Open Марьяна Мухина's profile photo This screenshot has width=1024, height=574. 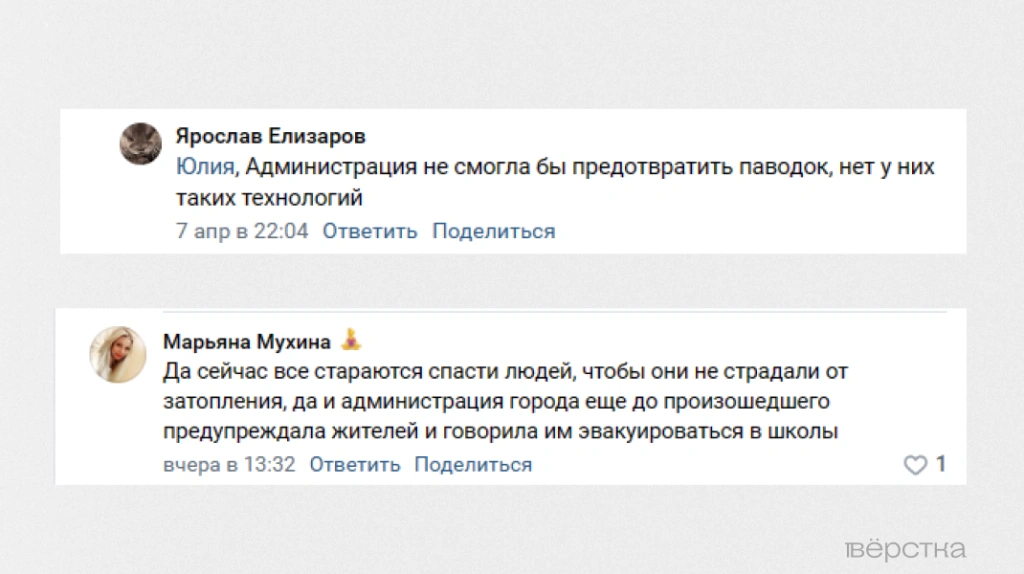coord(118,354)
